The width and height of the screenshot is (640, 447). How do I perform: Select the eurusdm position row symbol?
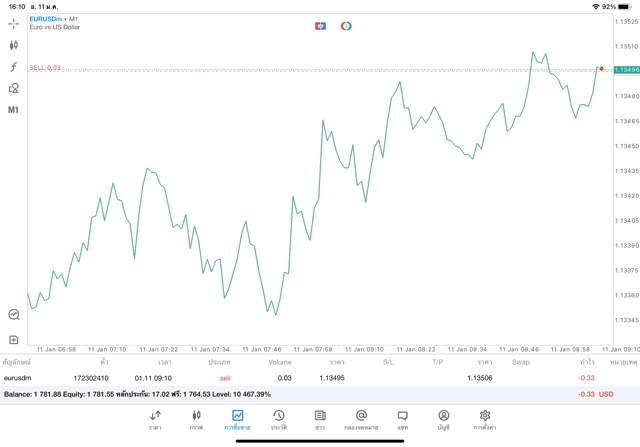tap(18, 378)
